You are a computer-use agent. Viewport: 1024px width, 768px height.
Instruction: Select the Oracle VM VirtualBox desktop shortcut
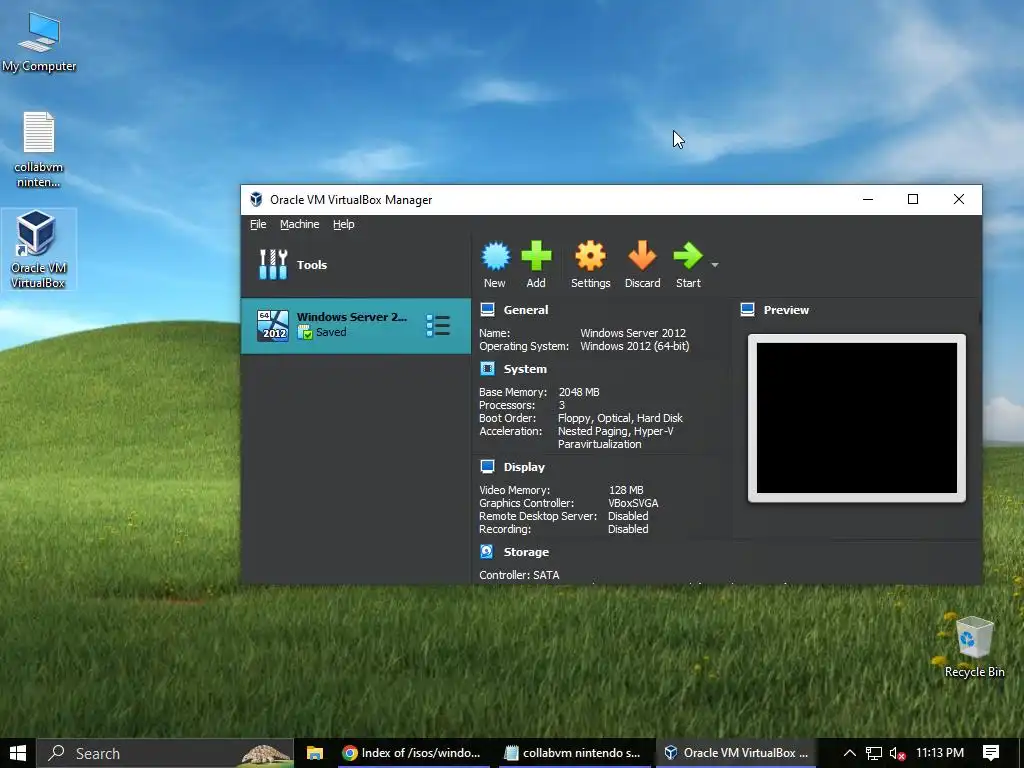39,249
